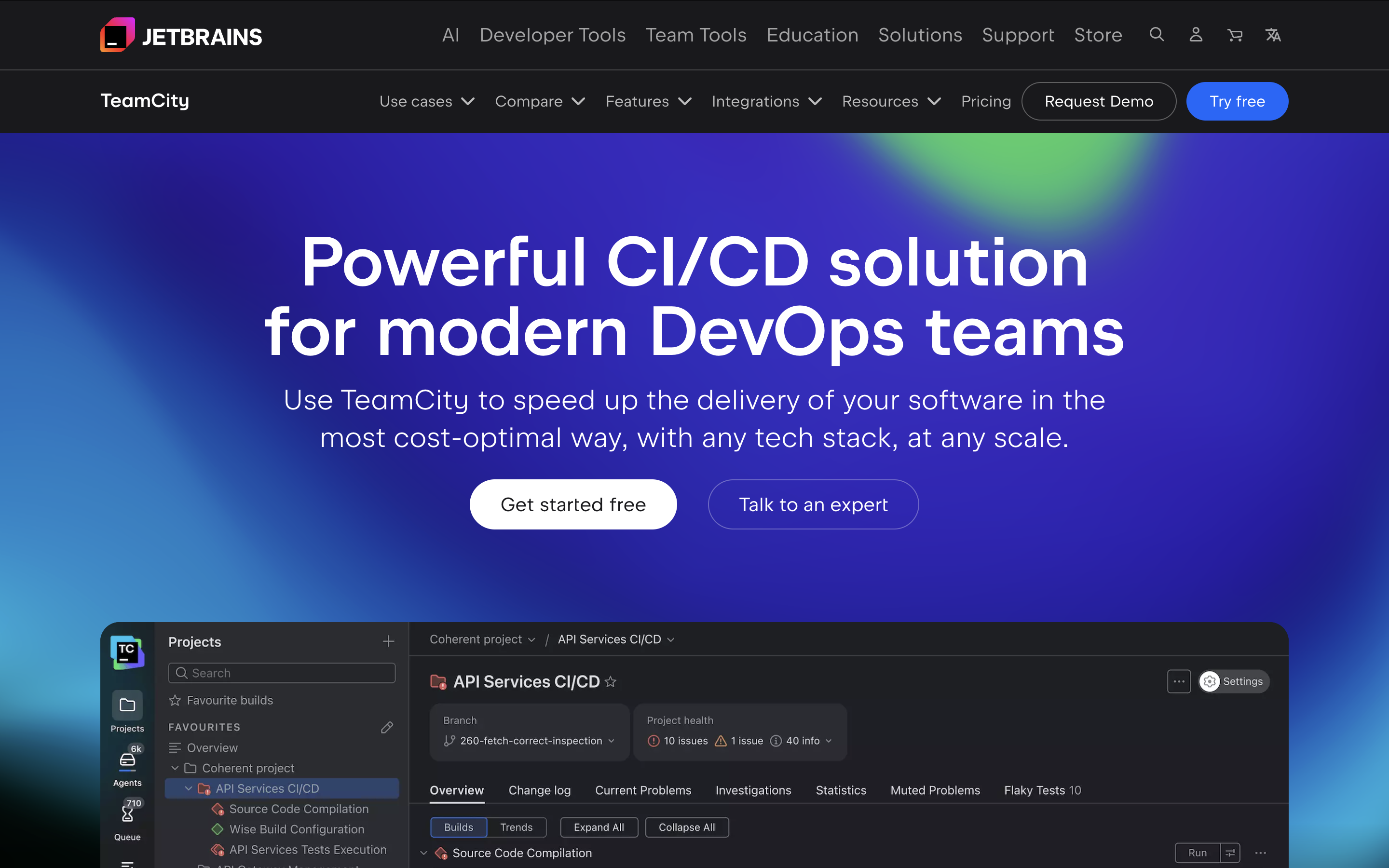Image resolution: width=1389 pixels, height=868 pixels.
Task: Click the Request Demo button
Action: (1098, 102)
